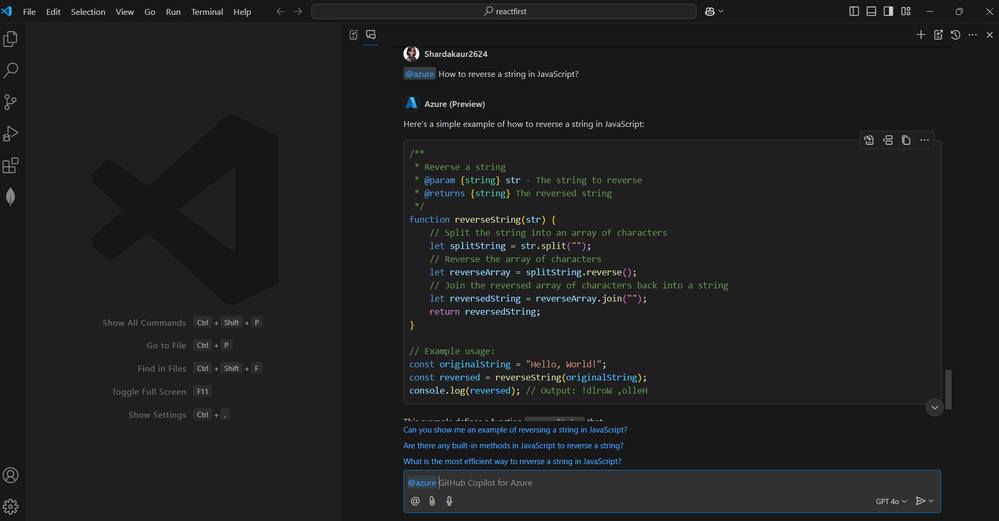The width and height of the screenshot is (999, 521).
Task: Click the reactfirst search command center
Action: click(504, 11)
